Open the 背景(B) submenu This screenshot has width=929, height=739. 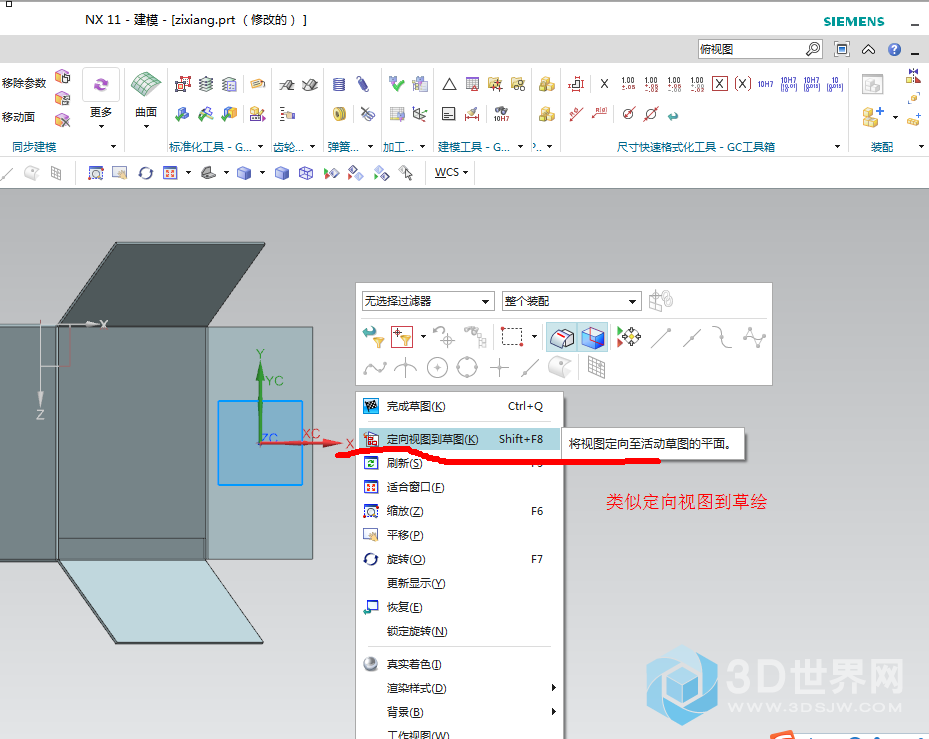[460, 712]
